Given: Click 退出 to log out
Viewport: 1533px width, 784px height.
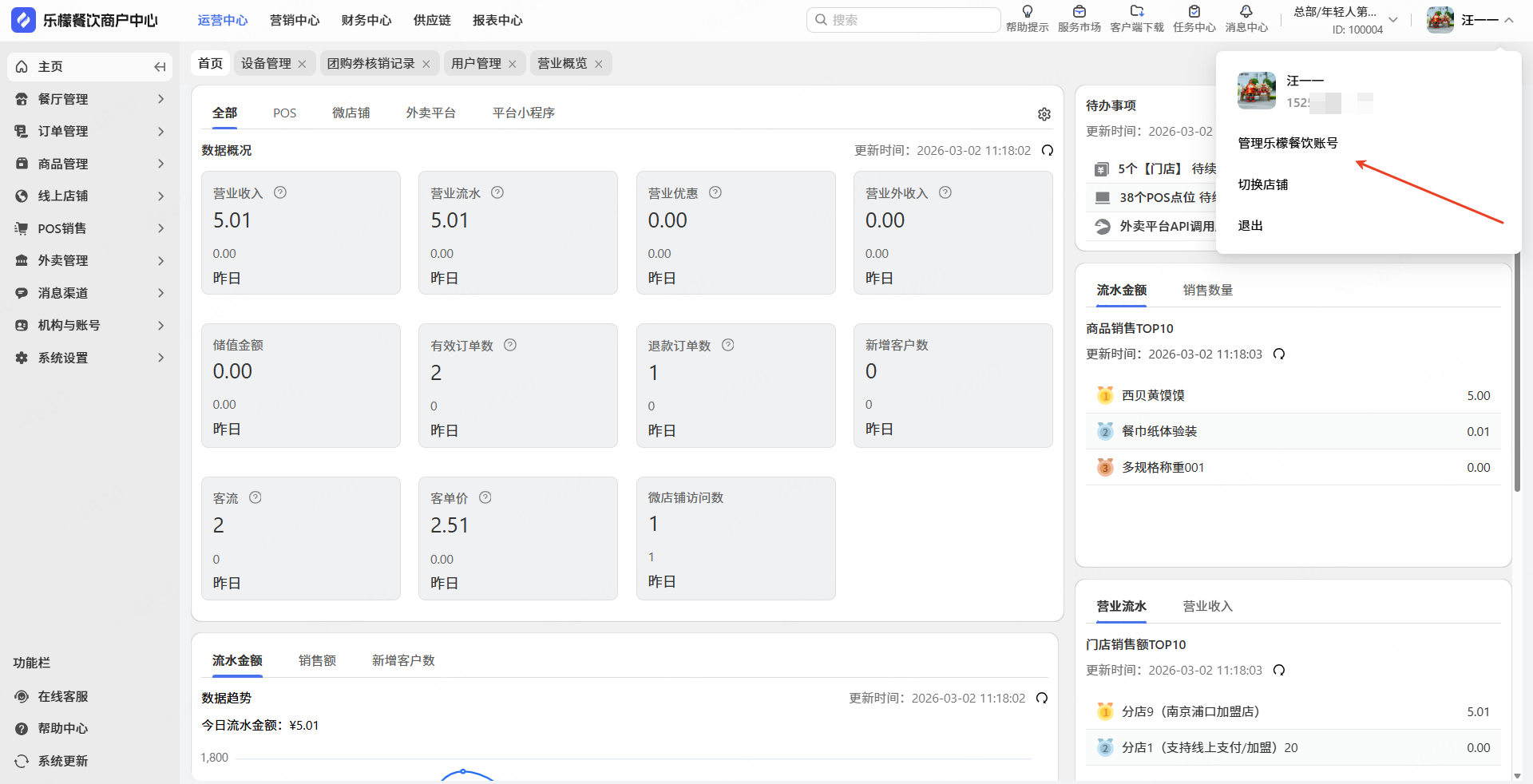Looking at the screenshot, I should point(1250,226).
